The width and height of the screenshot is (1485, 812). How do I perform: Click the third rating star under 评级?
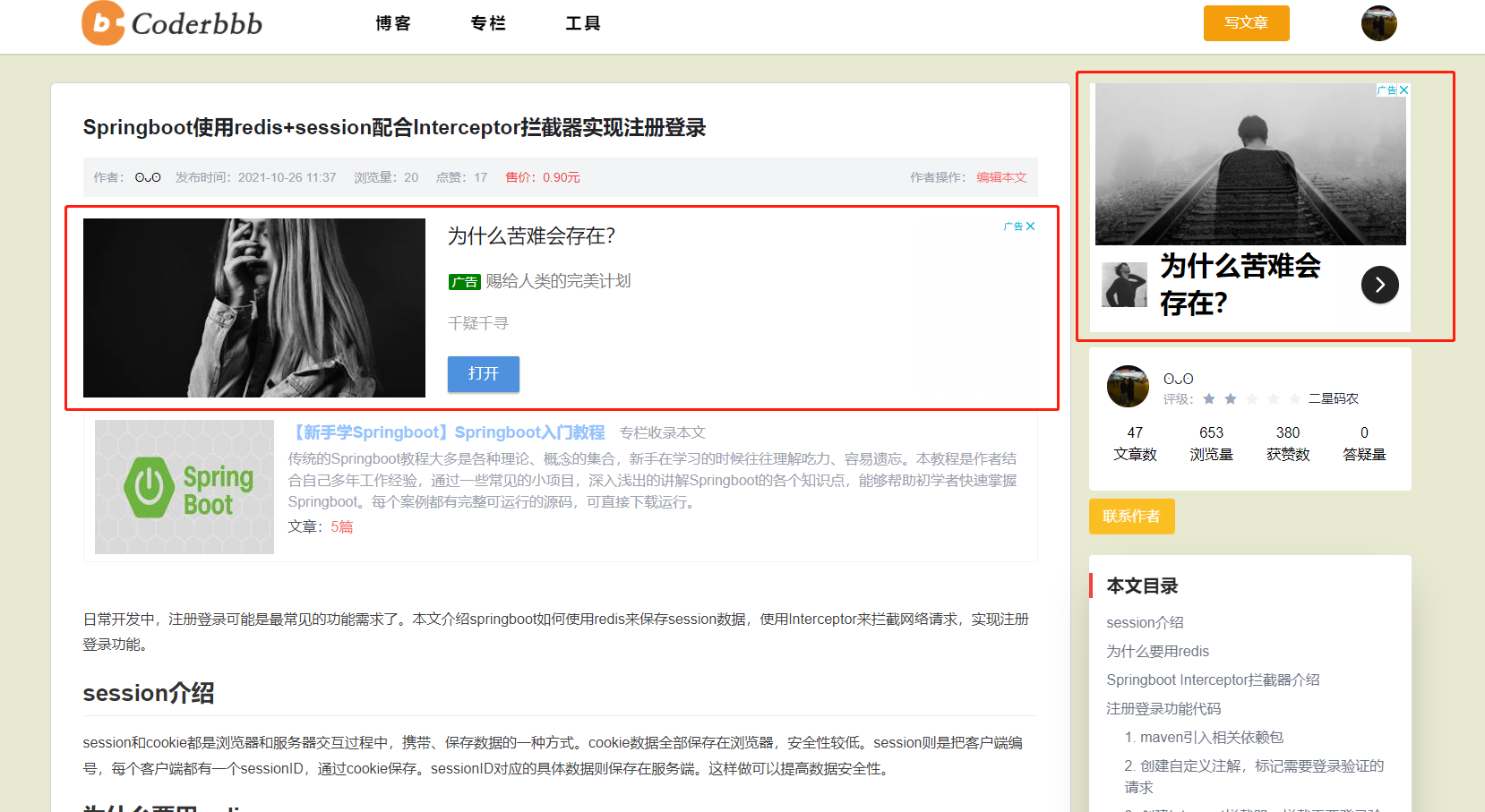1253,399
